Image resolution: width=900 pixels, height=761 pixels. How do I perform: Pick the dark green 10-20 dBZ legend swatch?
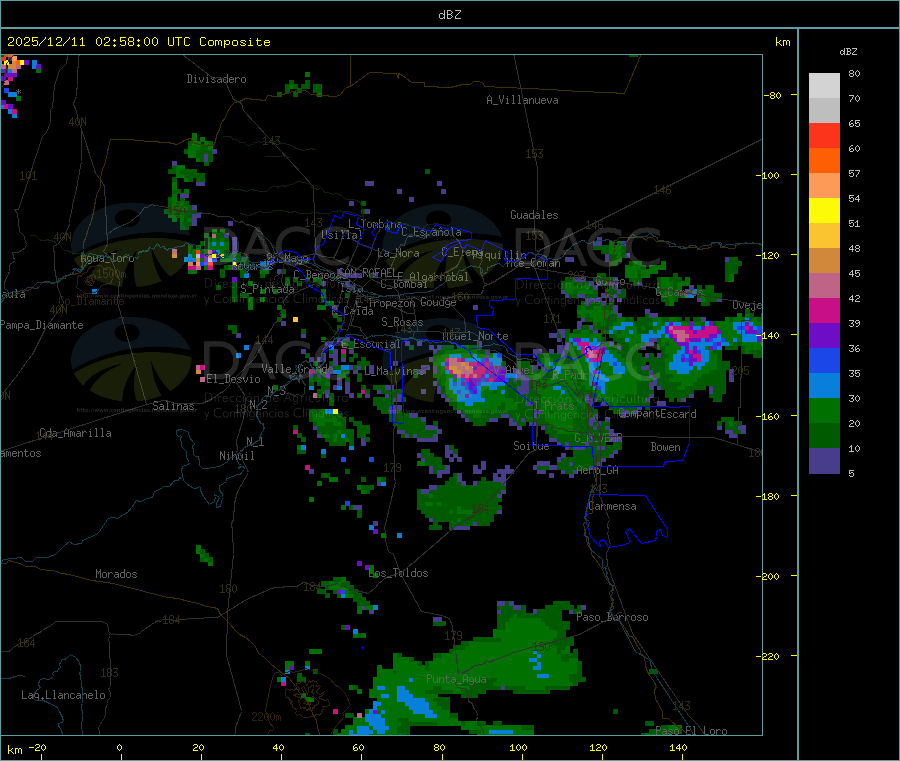tap(824, 436)
